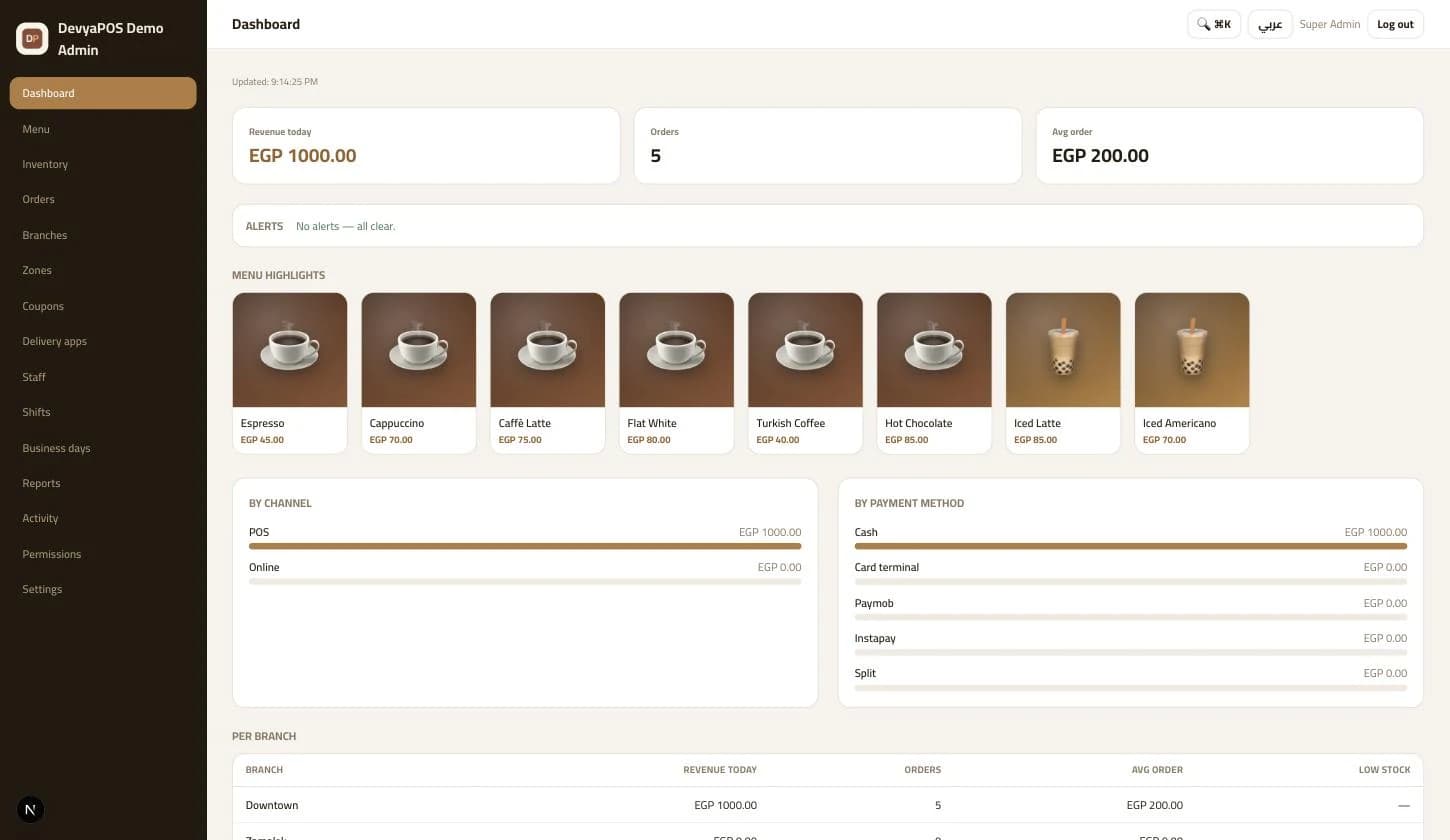
Task: Click the POS channel progress bar
Action: (x=525, y=546)
